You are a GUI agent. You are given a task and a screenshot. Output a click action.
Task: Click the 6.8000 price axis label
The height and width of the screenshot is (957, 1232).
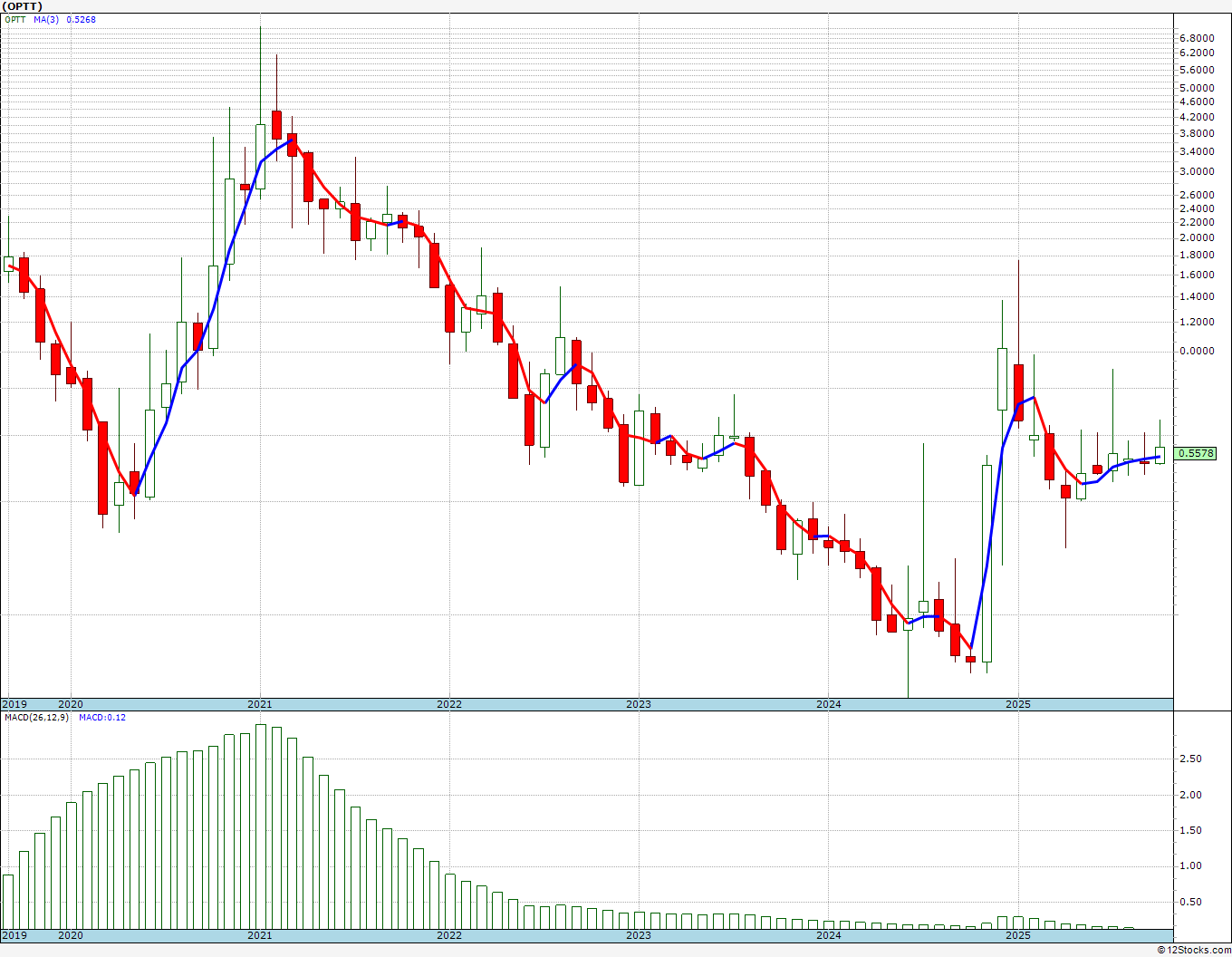(1197, 38)
